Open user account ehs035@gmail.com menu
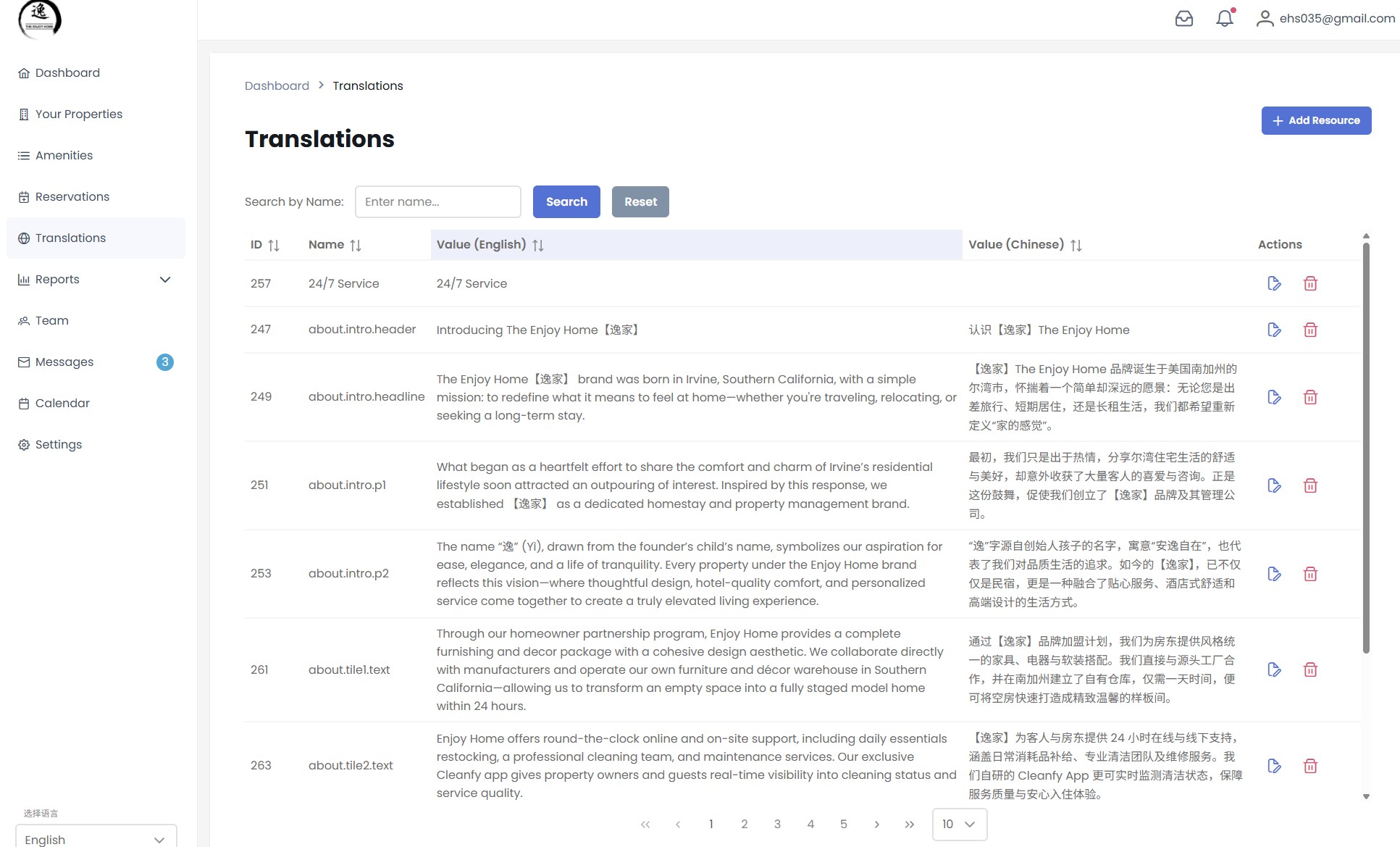Image resolution: width=1400 pixels, height=847 pixels. [1325, 19]
